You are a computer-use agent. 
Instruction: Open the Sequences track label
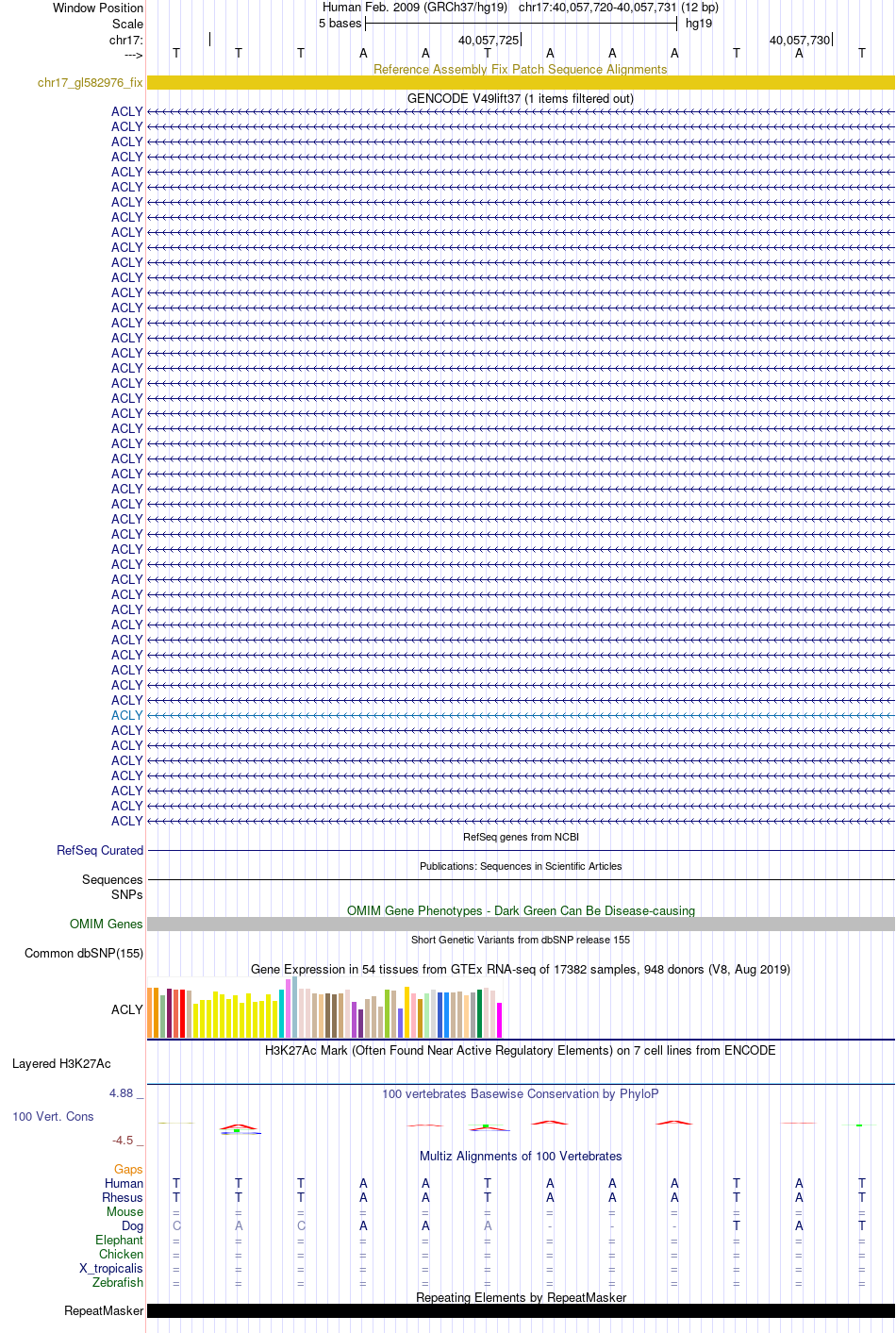tap(113, 879)
